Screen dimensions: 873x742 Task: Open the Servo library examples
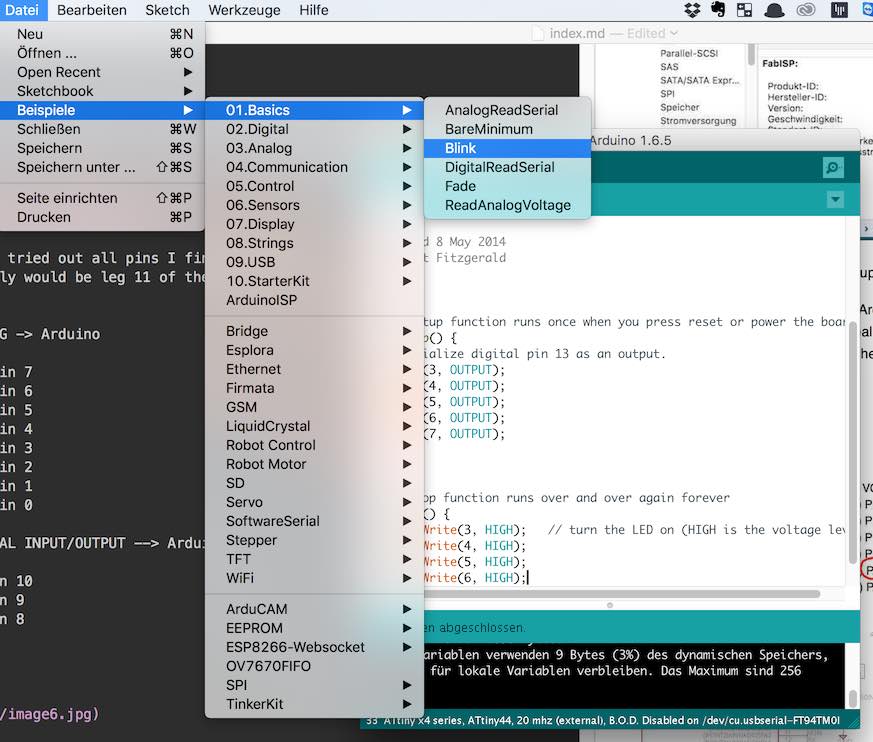(315, 501)
